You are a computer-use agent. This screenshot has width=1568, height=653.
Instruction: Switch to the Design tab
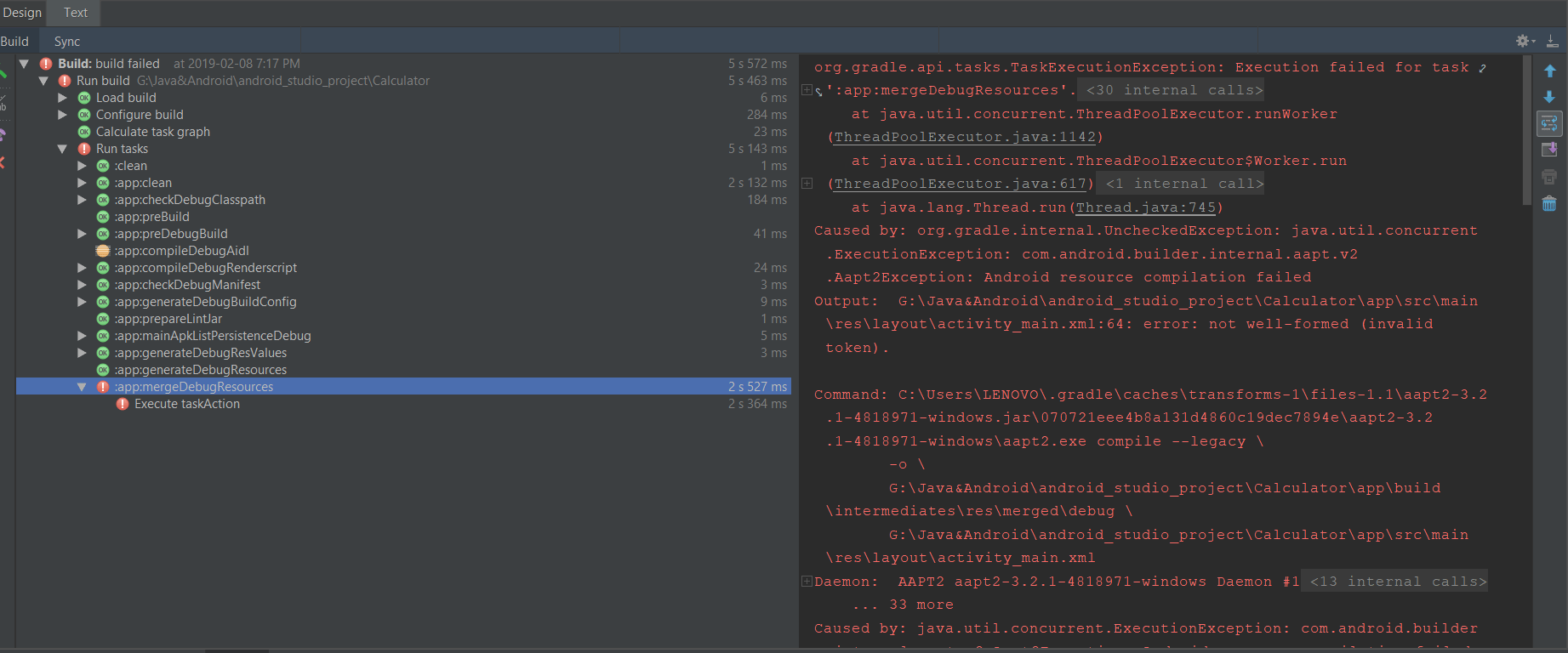click(22, 13)
